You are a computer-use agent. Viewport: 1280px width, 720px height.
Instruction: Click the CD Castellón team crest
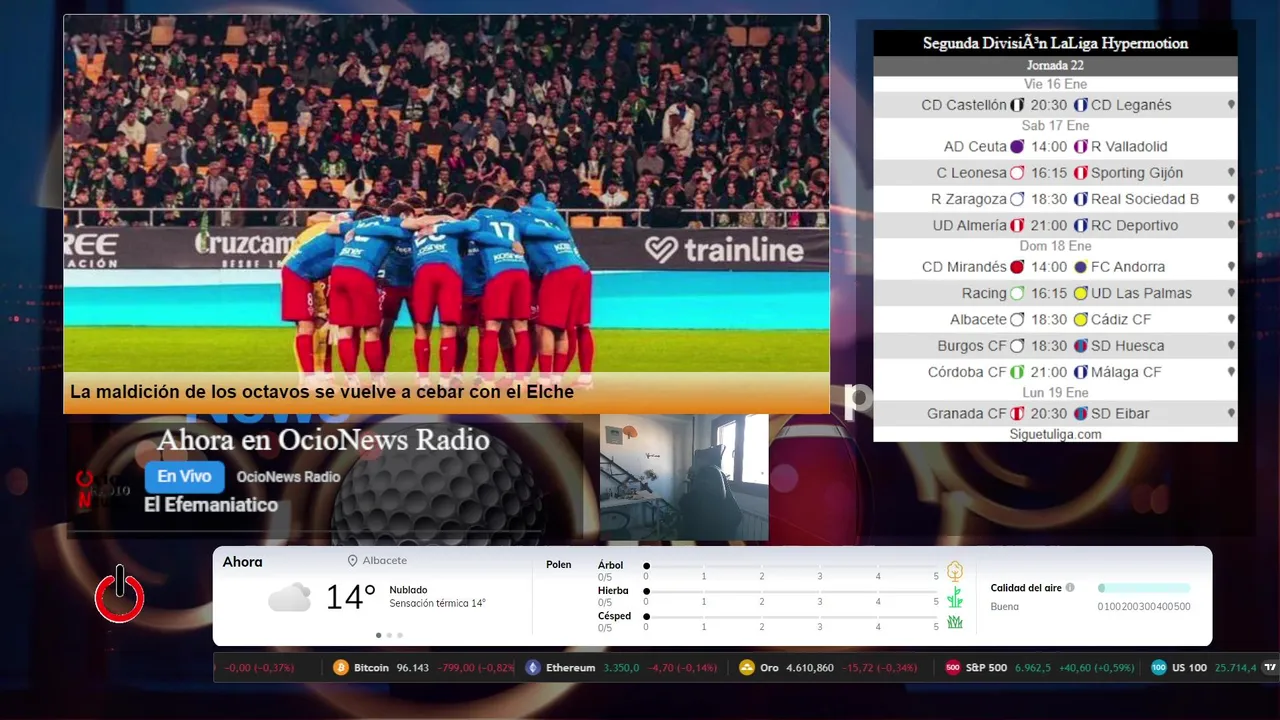1017,105
